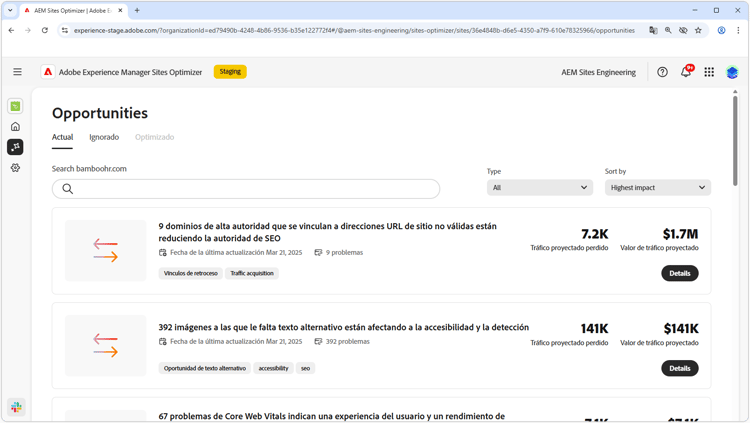Image resolution: width=750 pixels, height=423 pixels.
Task: Open Details for the 392 imágenes opportunity
Action: coord(680,368)
